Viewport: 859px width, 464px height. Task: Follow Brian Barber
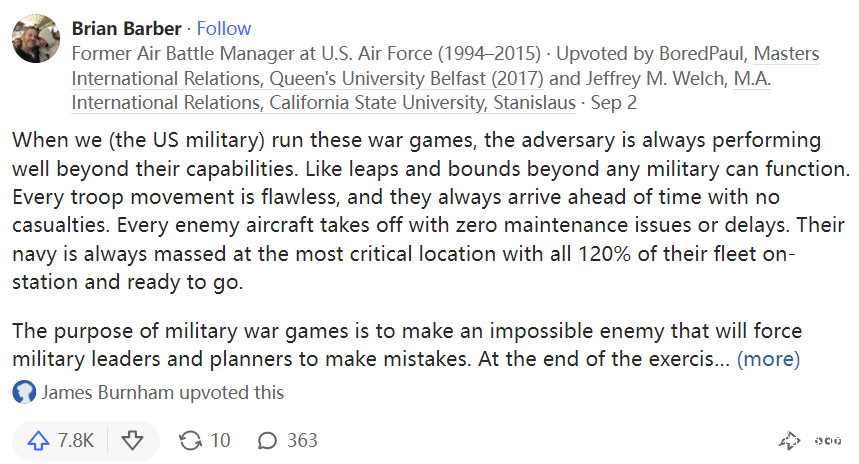[224, 28]
